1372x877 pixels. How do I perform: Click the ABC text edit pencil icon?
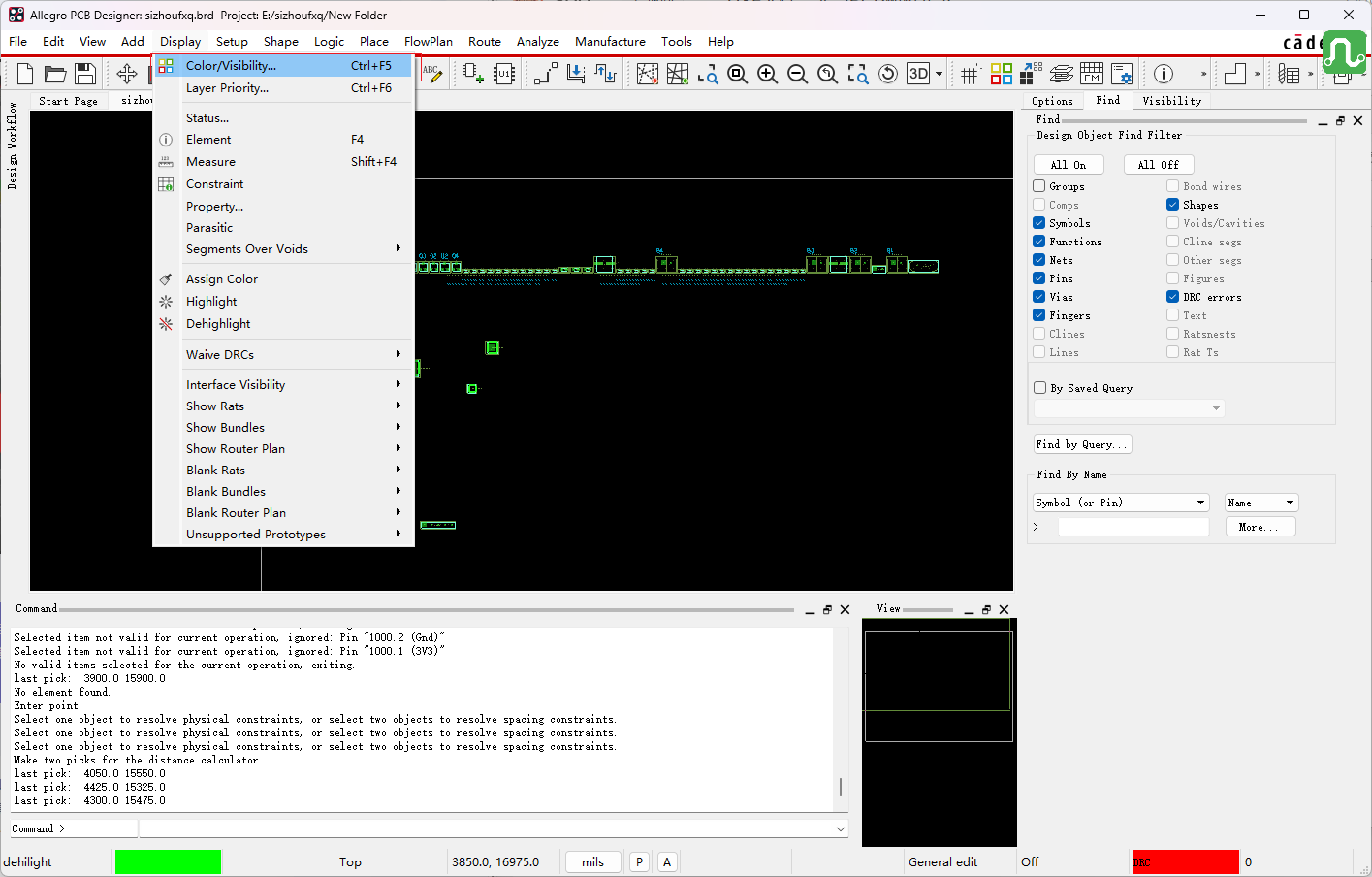point(431,74)
